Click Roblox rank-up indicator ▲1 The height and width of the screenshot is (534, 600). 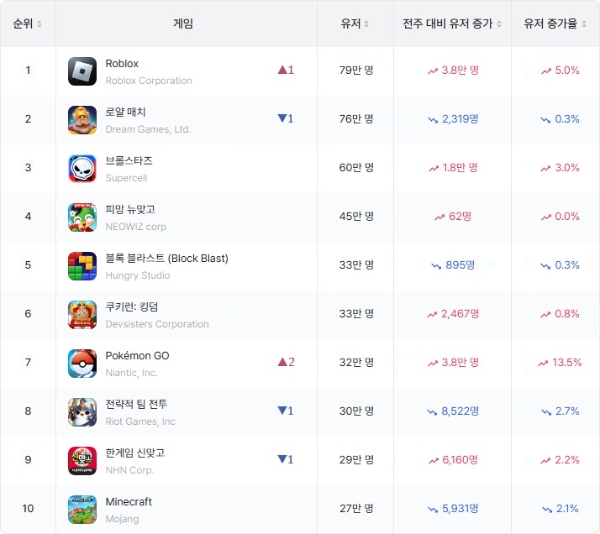click(x=286, y=70)
